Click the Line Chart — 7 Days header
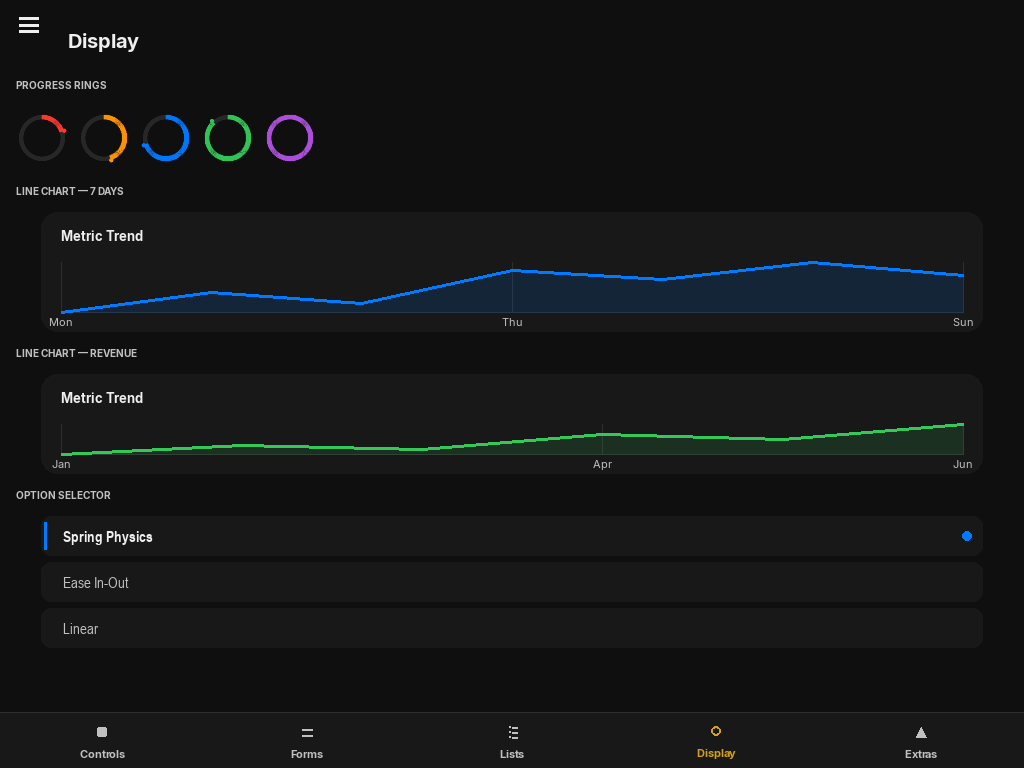Image resolution: width=1024 pixels, height=768 pixels. point(70,191)
